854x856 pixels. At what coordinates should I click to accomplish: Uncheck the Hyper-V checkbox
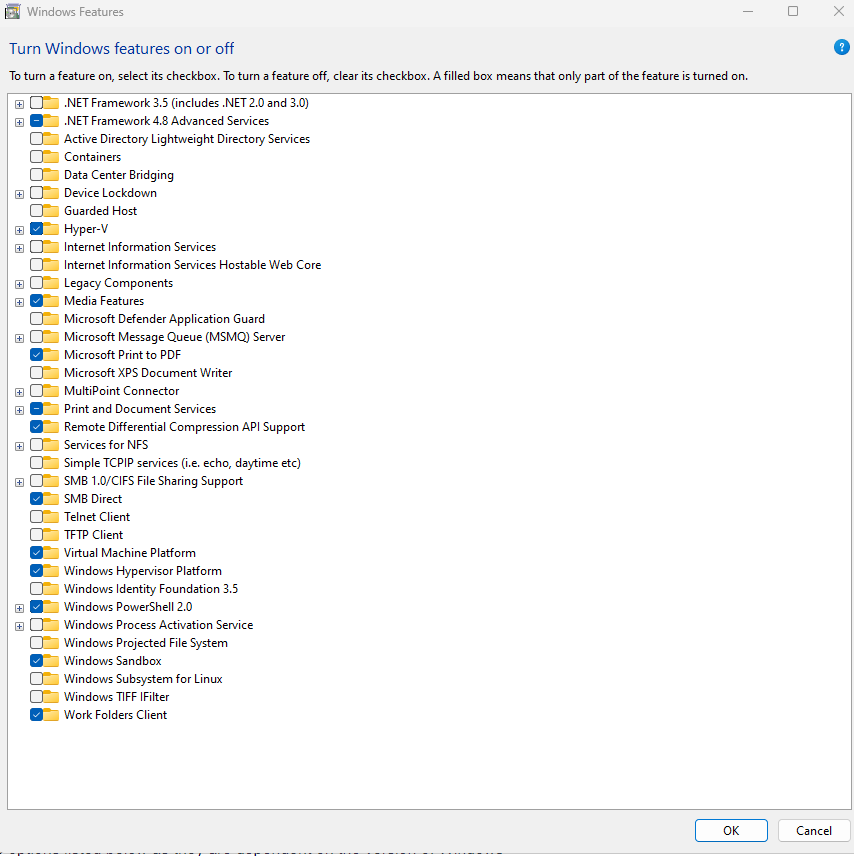[x=37, y=229]
